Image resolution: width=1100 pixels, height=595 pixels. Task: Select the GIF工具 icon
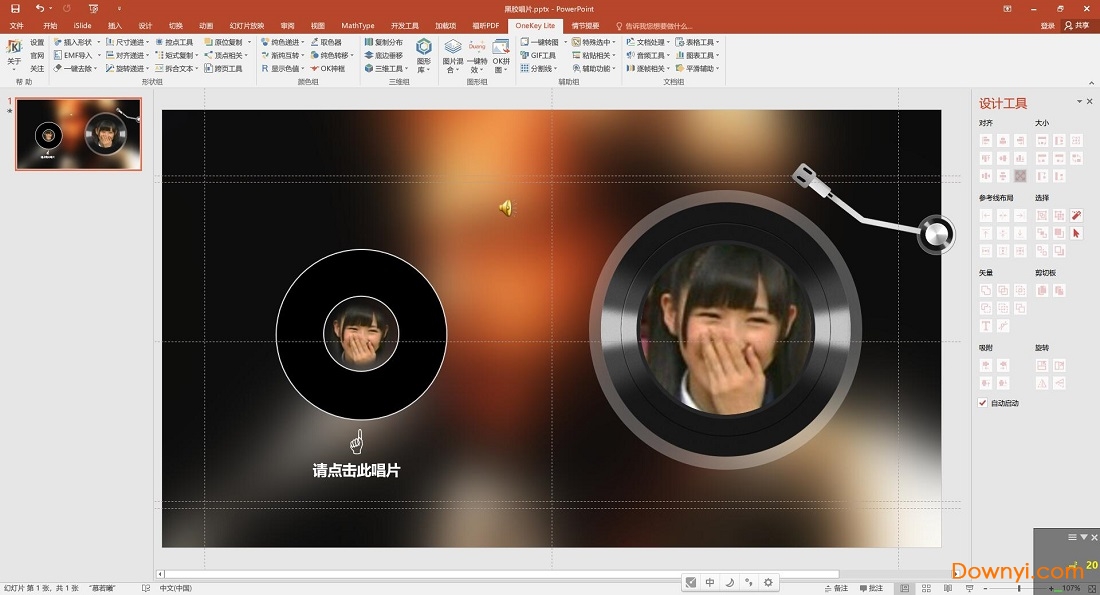pos(542,55)
